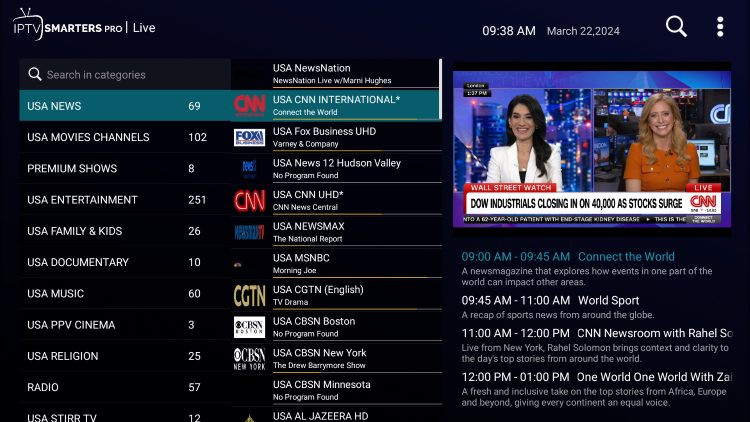This screenshot has height=422, width=750.
Task: Play USA CBSN Minnesota channel
Action: click(x=335, y=389)
